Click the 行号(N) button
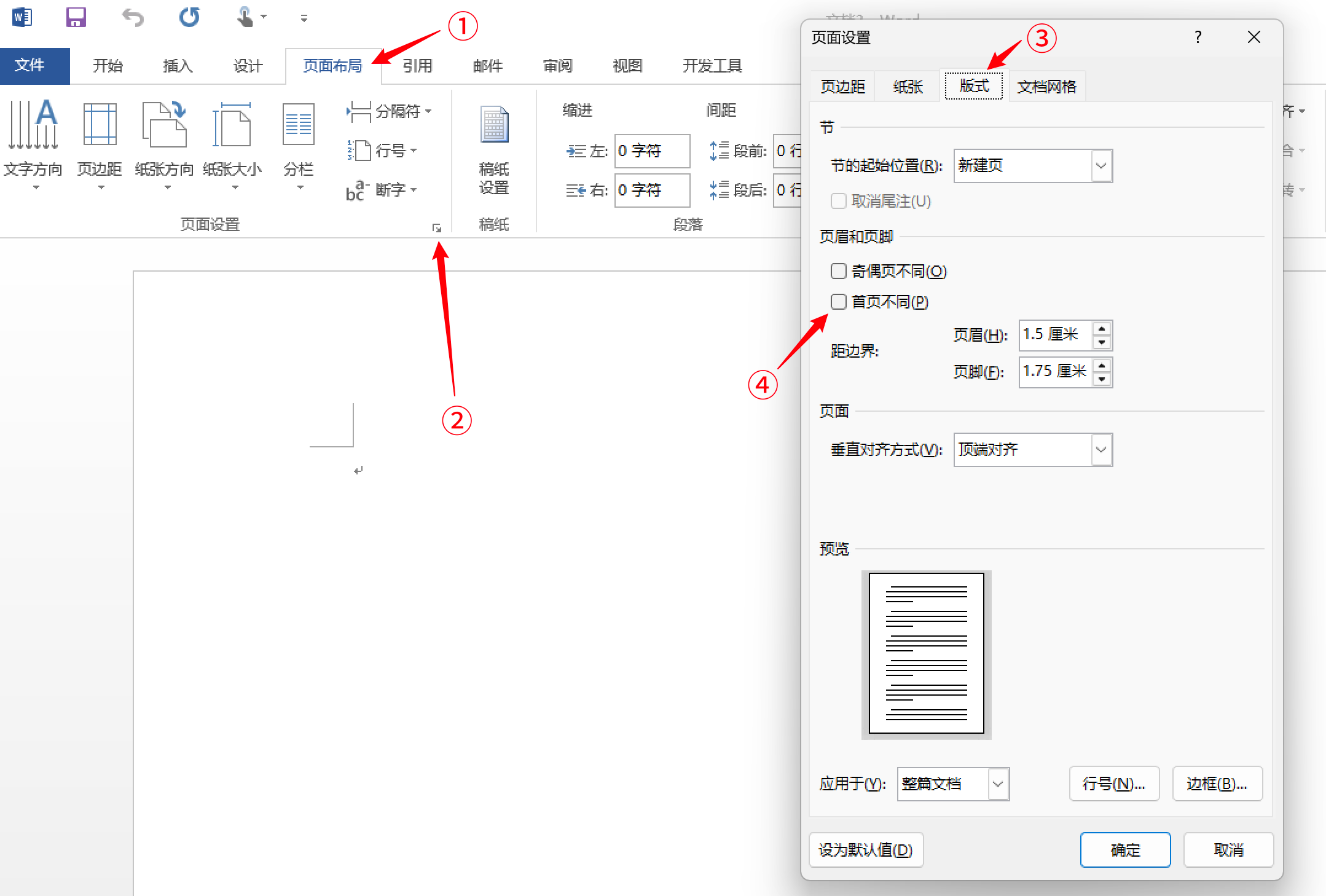Screen dimensions: 1326x896 pos(1113,784)
